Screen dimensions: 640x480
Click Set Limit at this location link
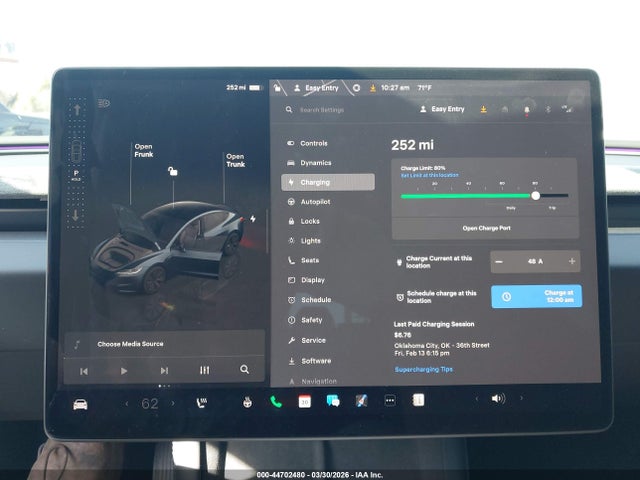pos(429,175)
